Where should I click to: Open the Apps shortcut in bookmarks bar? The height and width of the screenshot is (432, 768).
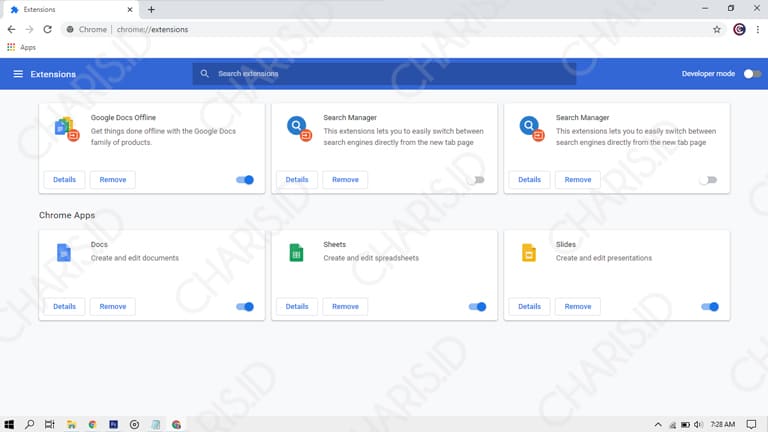coord(22,47)
